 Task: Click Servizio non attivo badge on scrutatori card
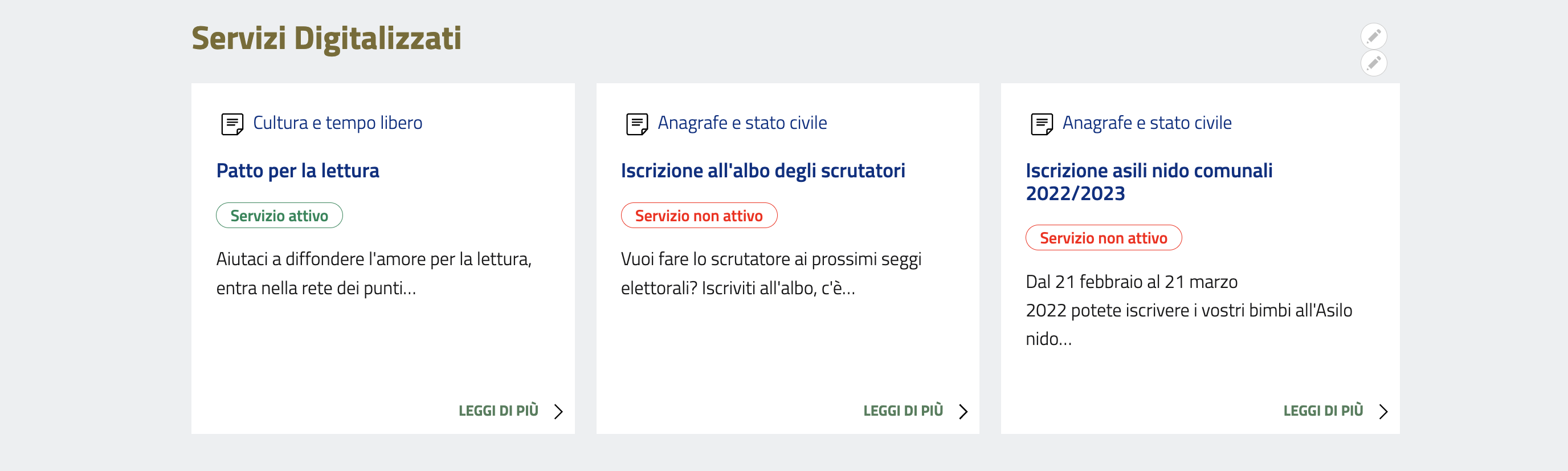pyautogui.click(x=699, y=216)
